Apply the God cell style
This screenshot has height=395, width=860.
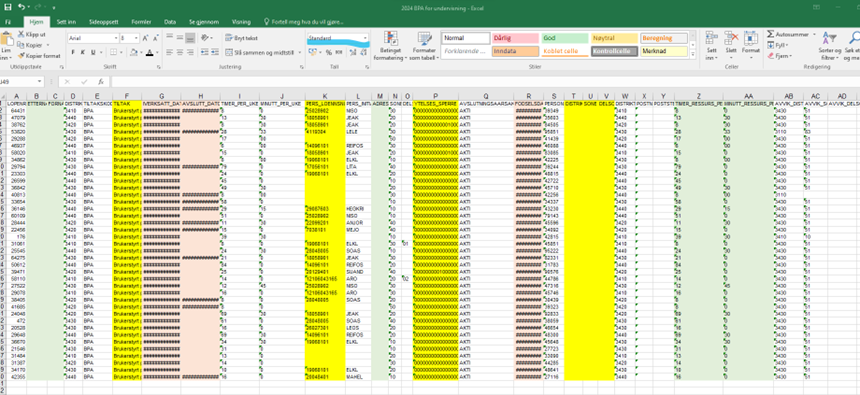point(564,38)
